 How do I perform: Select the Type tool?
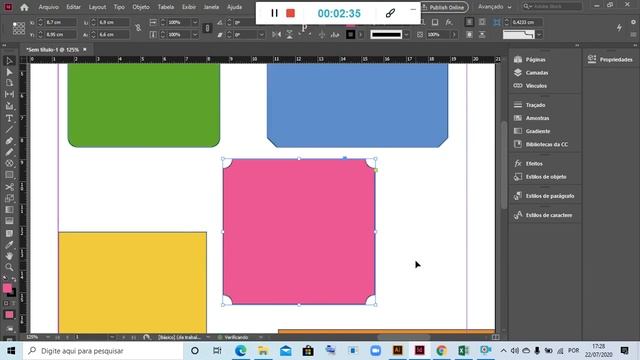(9, 118)
